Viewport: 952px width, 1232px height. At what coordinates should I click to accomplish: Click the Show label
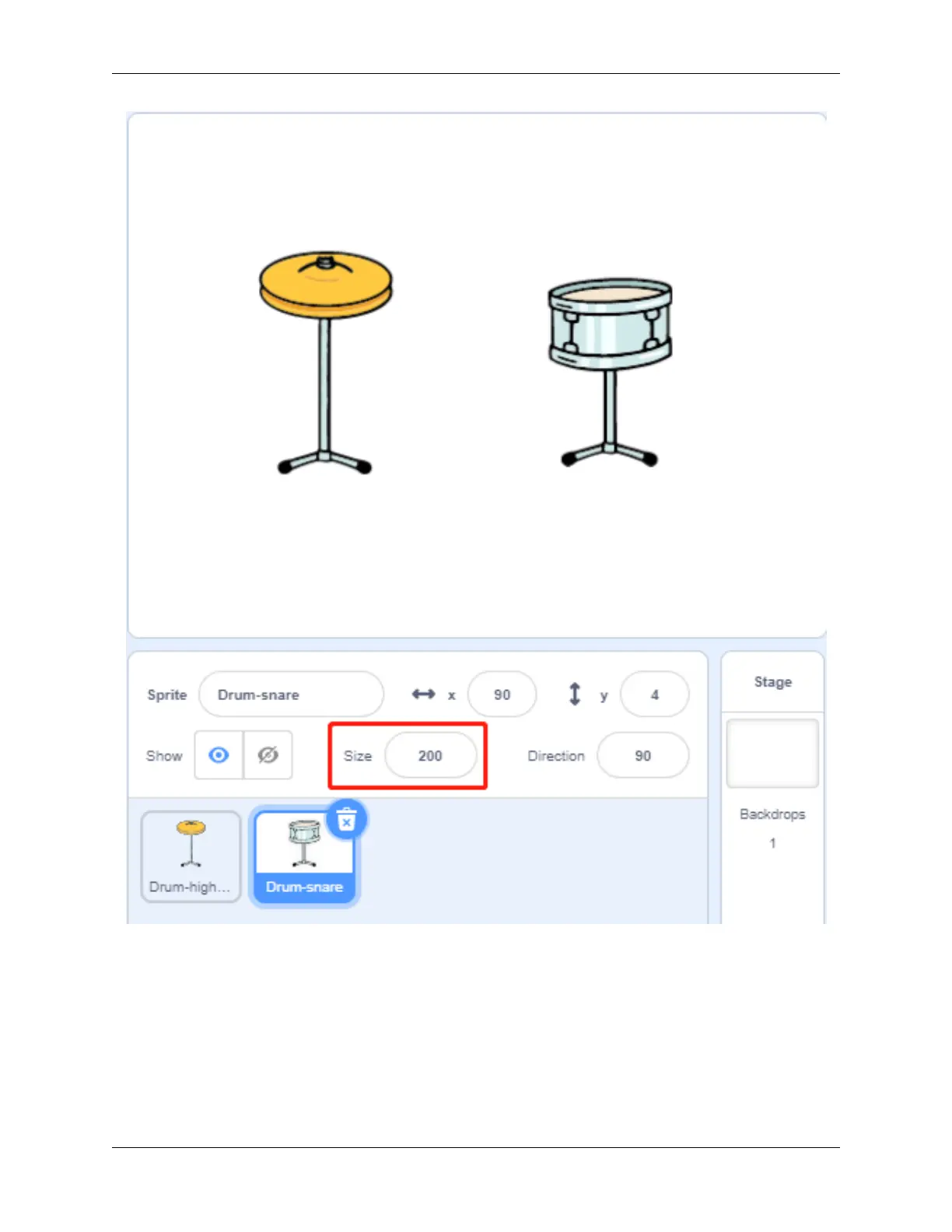[x=164, y=756]
